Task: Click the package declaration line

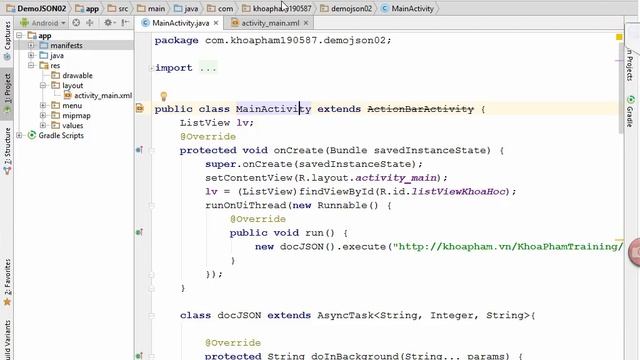Action: coord(273,40)
